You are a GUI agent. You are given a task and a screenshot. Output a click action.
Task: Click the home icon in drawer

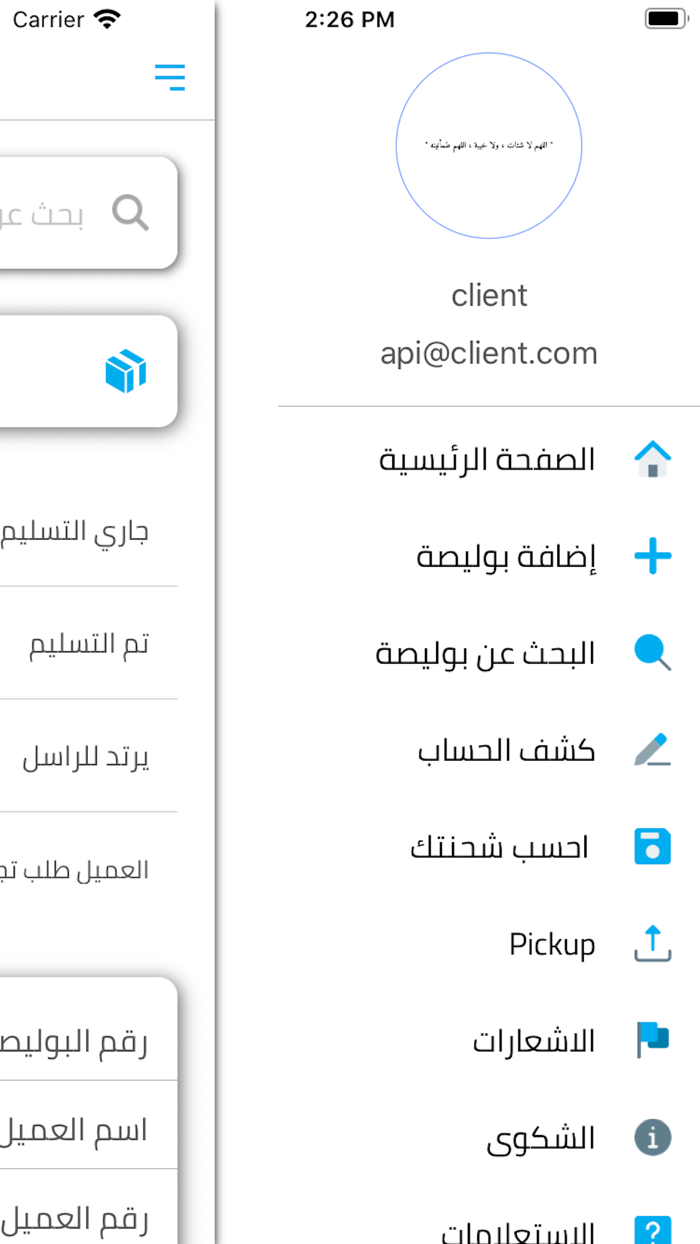coord(652,459)
